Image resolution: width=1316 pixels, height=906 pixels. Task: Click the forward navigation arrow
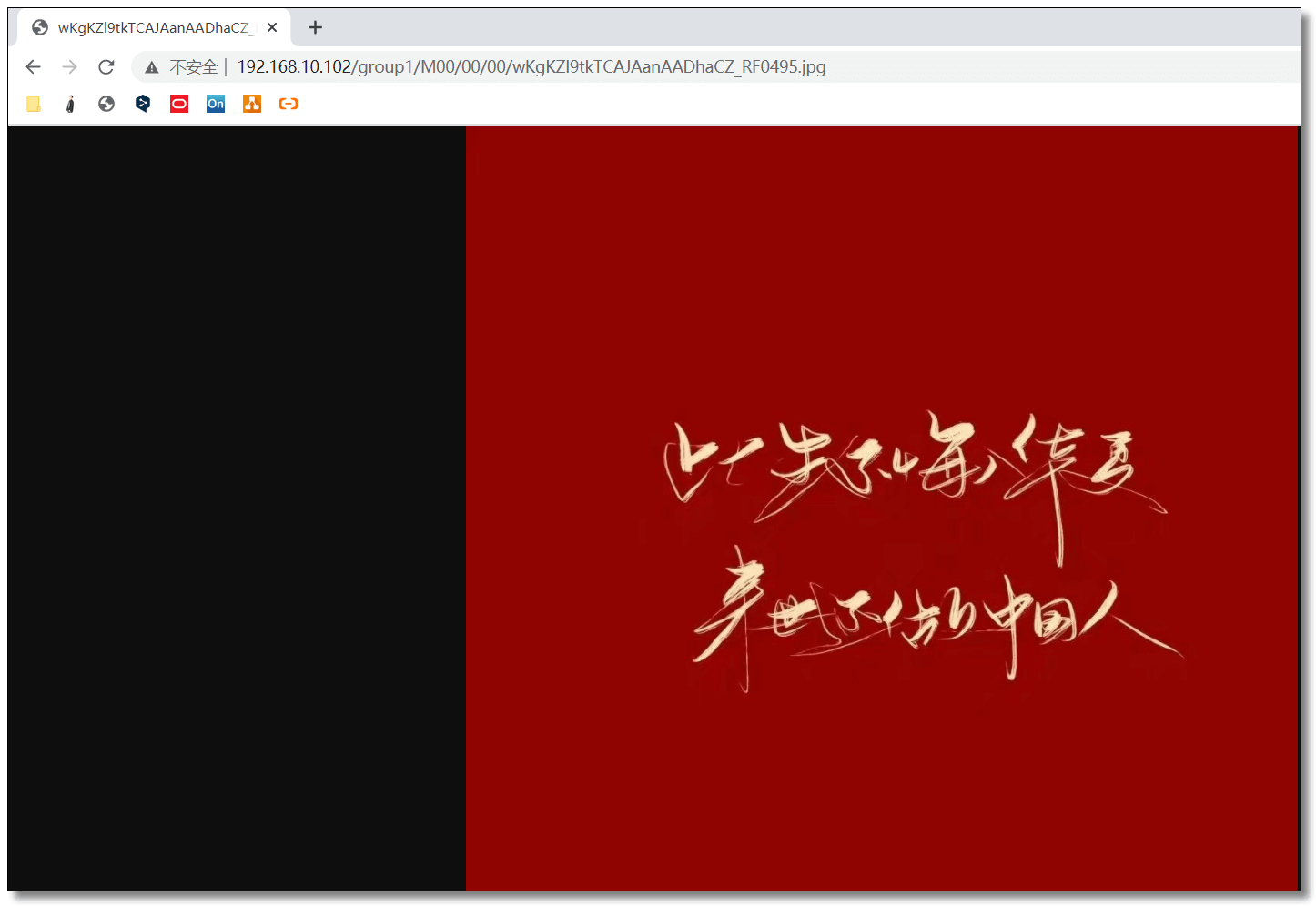pyautogui.click(x=70, y=67)
